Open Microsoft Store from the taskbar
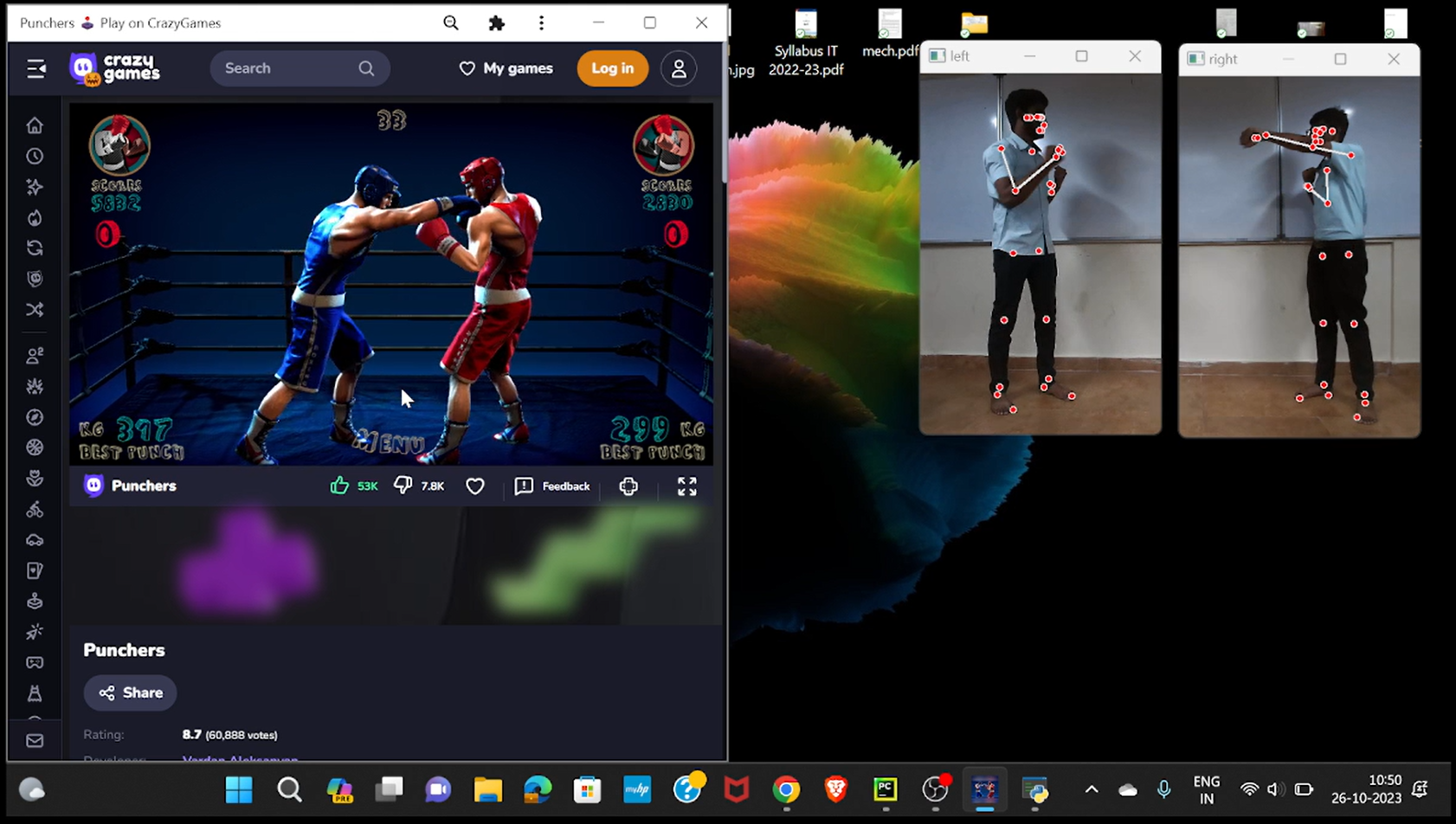1456x824 pixels. (x=588, y=789)
